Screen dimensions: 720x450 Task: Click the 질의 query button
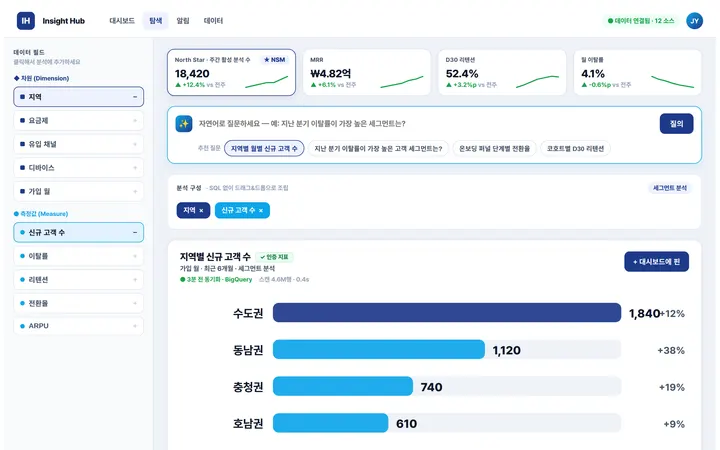tap(676, 124)
